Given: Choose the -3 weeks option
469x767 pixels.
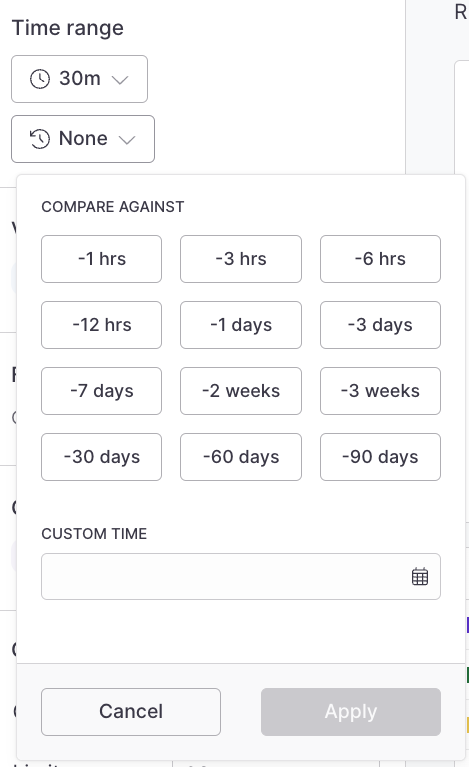Looking at the screenshot, I should 380,391.
